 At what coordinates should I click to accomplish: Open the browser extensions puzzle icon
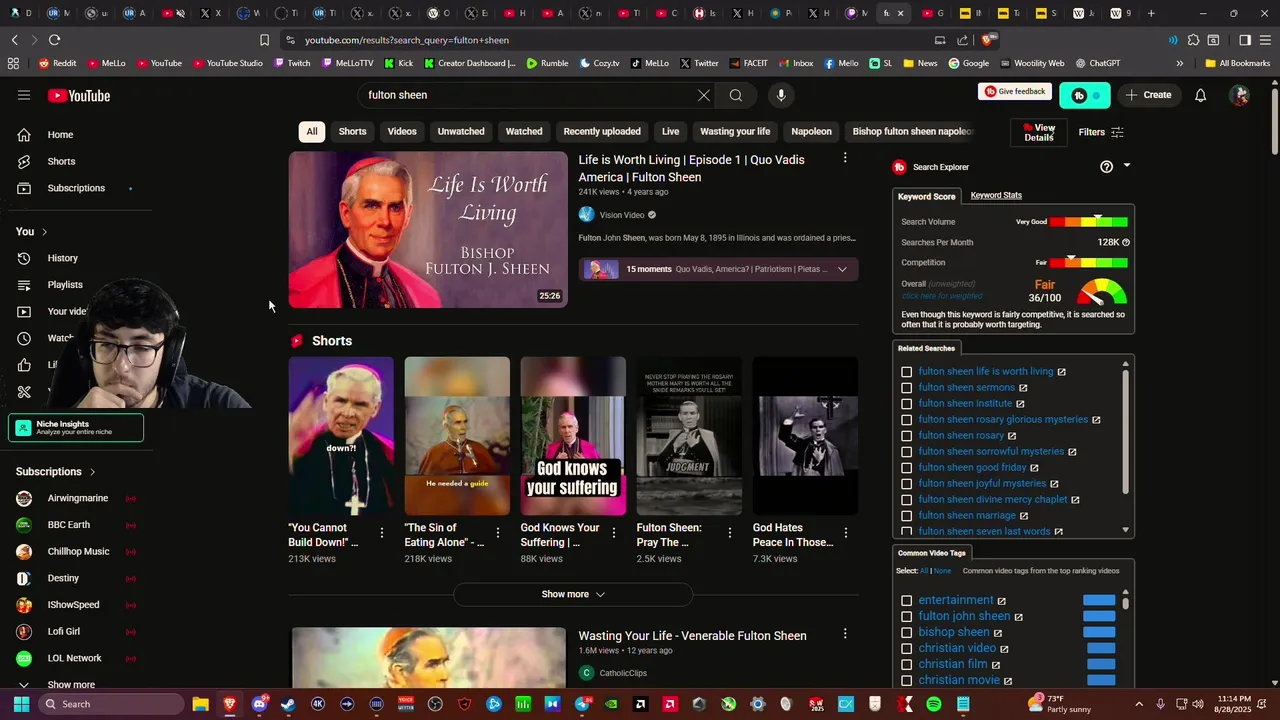[1193, 40]
